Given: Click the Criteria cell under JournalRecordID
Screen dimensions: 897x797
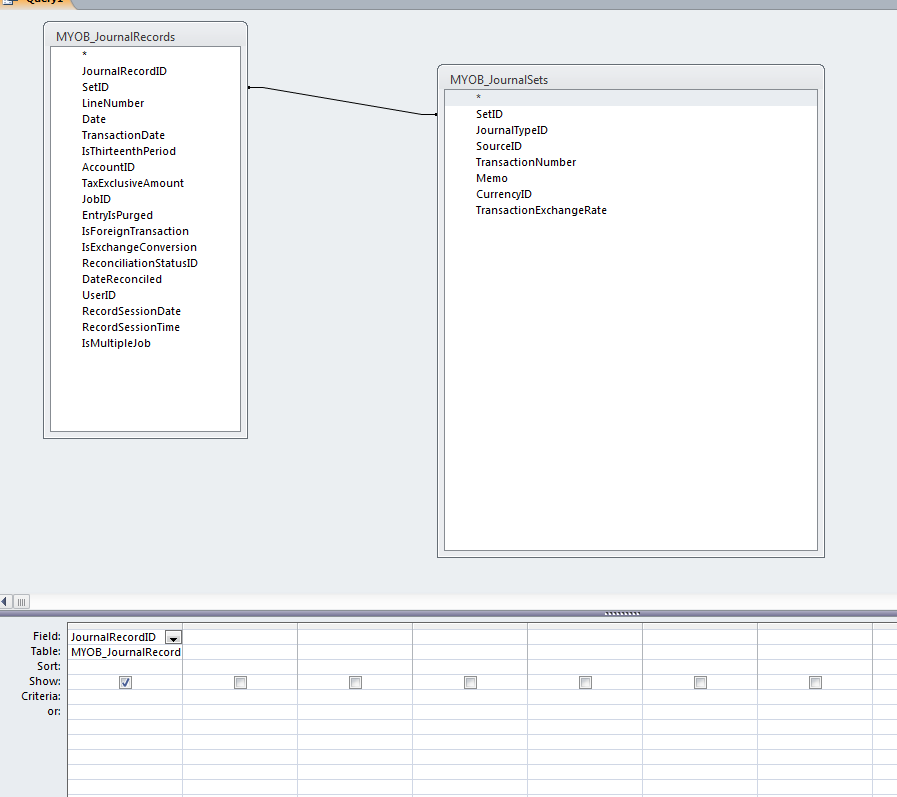Looking at the screenshot, I should click(x=125, y=697).
